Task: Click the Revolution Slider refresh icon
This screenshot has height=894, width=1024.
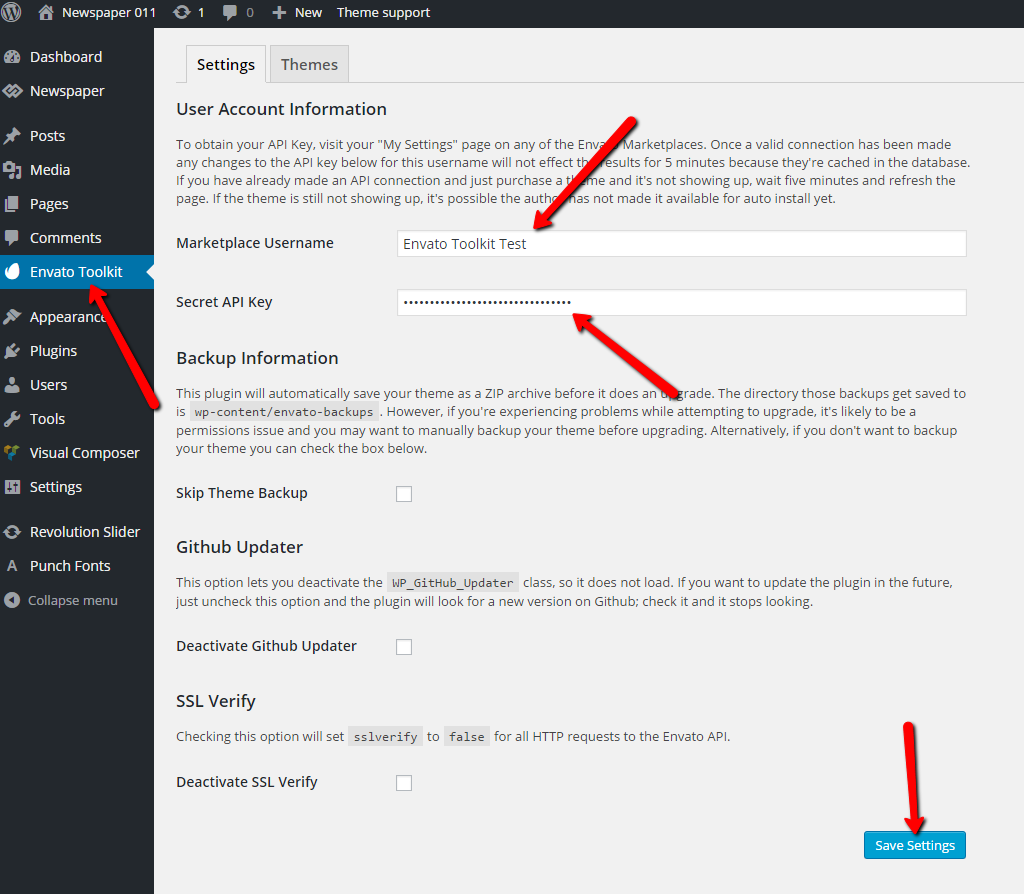Action: pyautogui.click(x=12, y=532)
